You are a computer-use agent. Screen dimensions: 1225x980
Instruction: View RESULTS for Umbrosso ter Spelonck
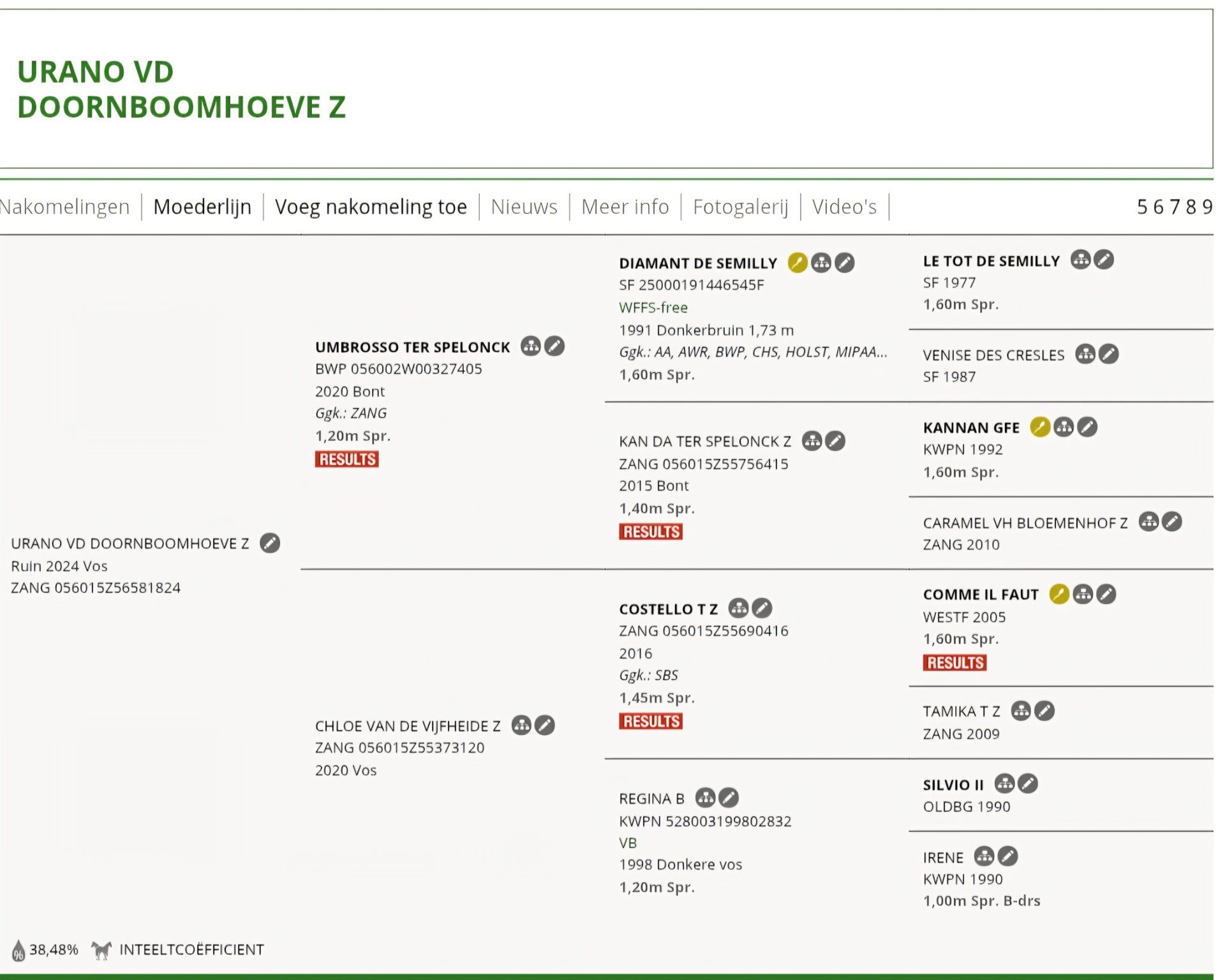point(346,459)
